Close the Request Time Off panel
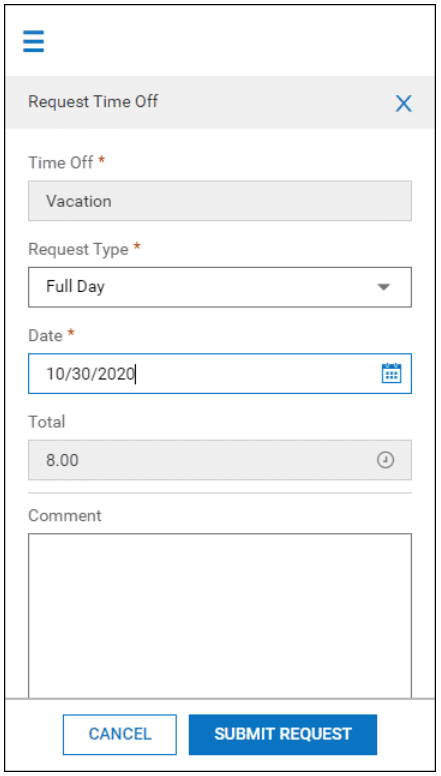 point(403,103)
